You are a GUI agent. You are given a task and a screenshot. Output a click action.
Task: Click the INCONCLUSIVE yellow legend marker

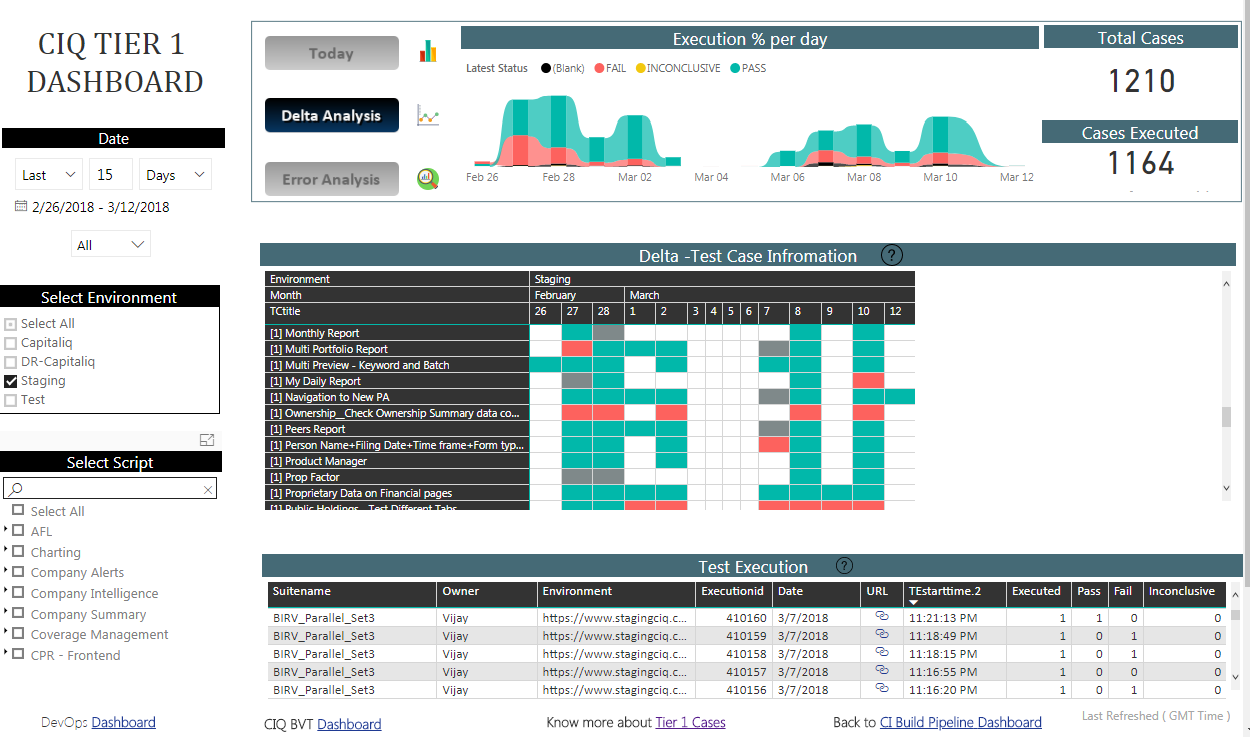640,69
